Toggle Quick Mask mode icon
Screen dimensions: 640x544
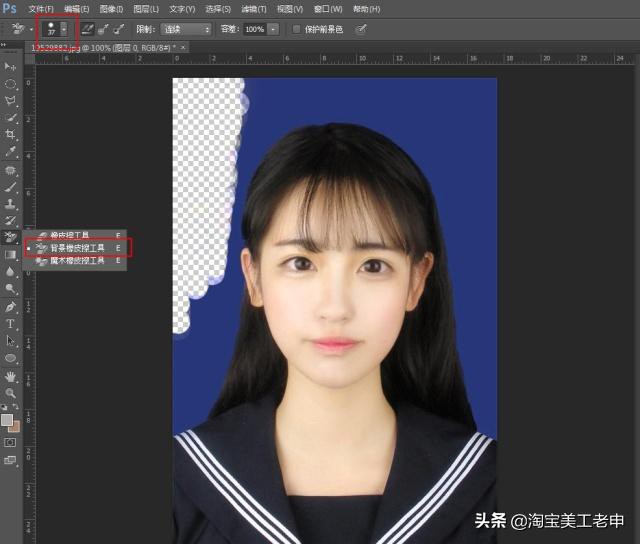[x=11, y=442]
